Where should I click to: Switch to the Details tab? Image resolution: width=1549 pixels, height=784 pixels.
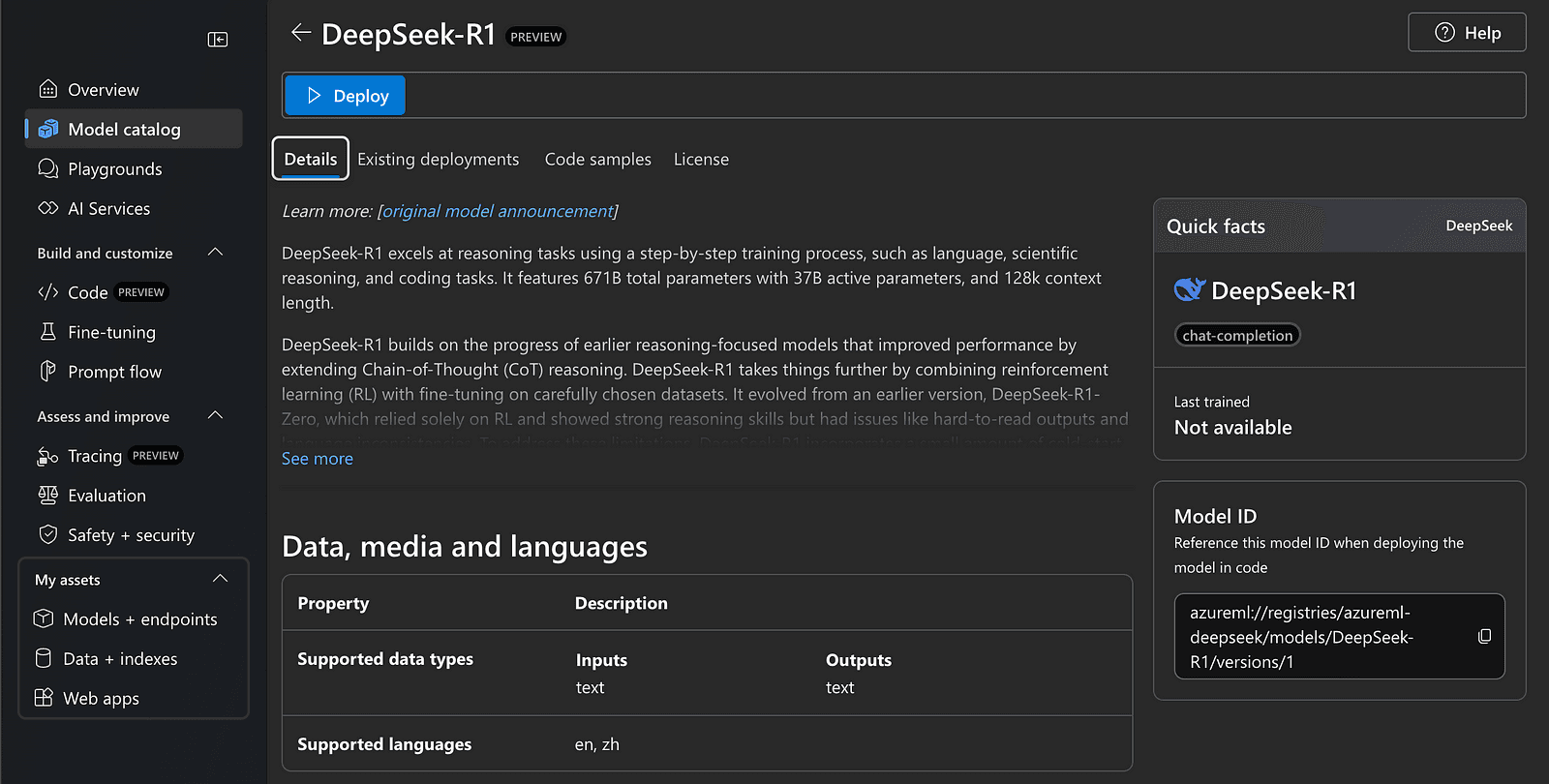(x=311, y=159)
